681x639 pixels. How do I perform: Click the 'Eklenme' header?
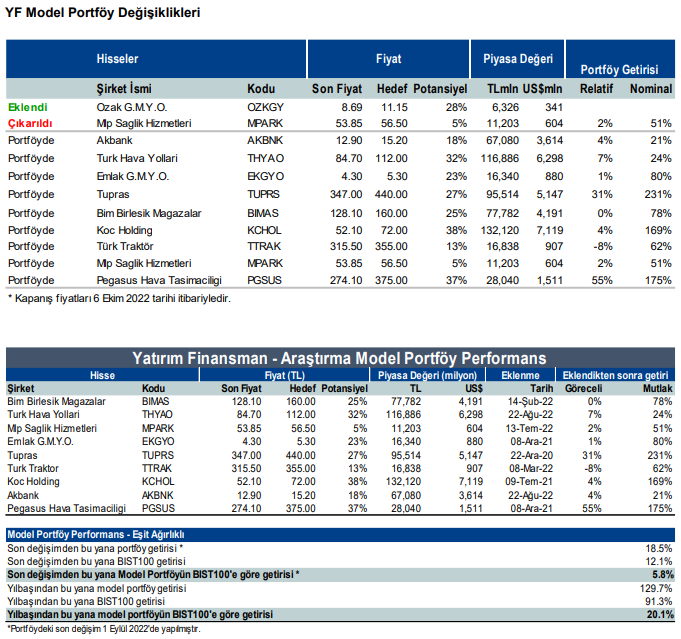520,375
